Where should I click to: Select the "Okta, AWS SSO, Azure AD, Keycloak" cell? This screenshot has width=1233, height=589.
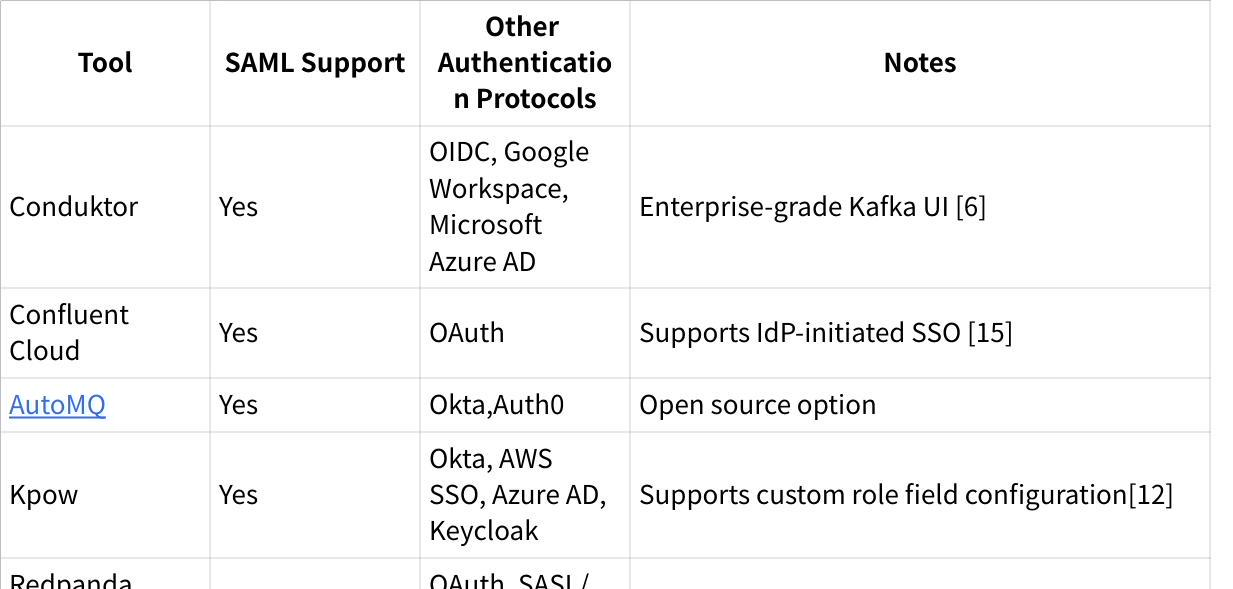point(517,495)
